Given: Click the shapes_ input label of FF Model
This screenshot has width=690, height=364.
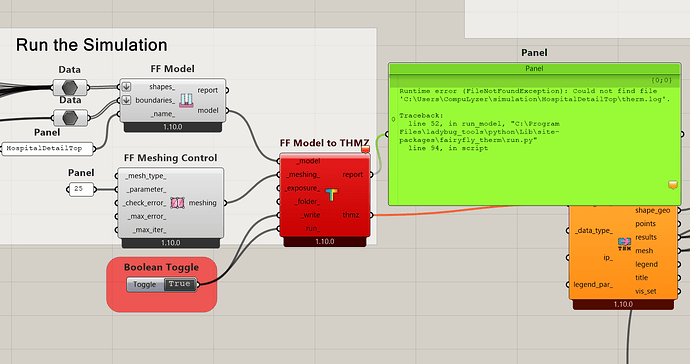Looking at the screenshot, I should point(162,87).
